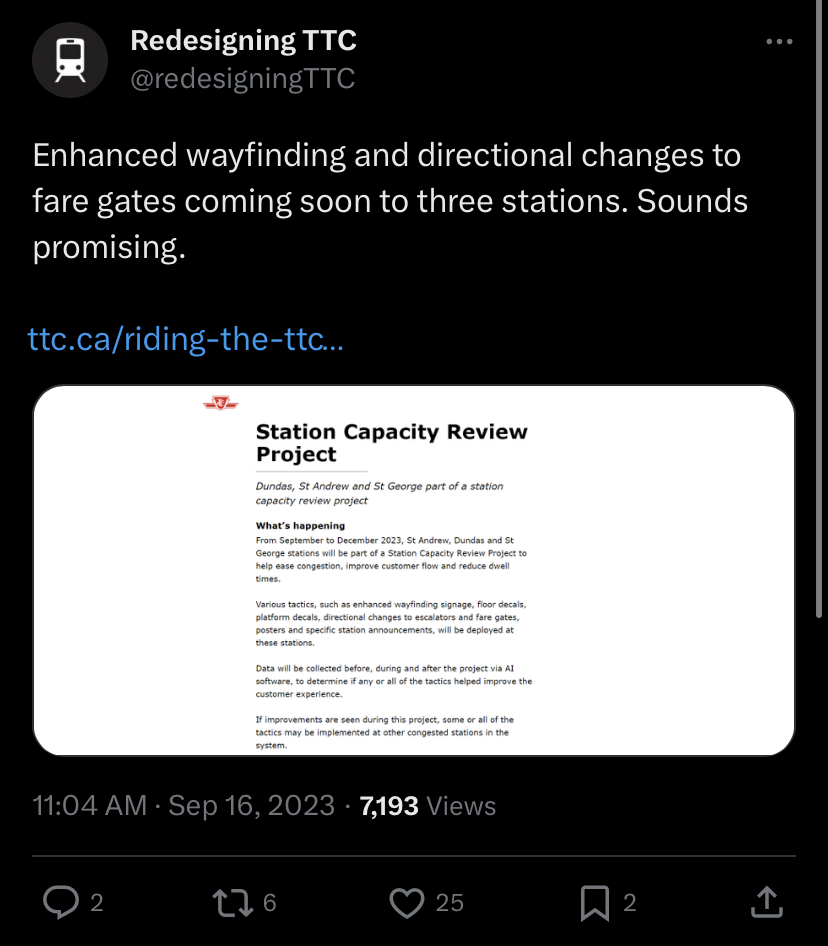Open the Station Capacity Review Project image

[x=414, y=570]
